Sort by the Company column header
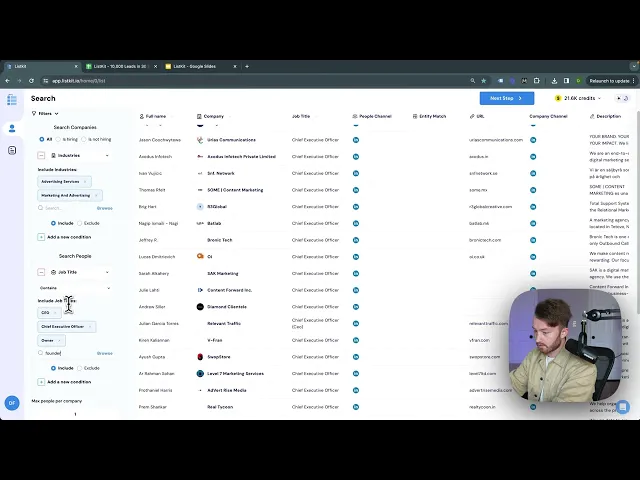This screenshot has width=640, height=480. click(211, 116)
